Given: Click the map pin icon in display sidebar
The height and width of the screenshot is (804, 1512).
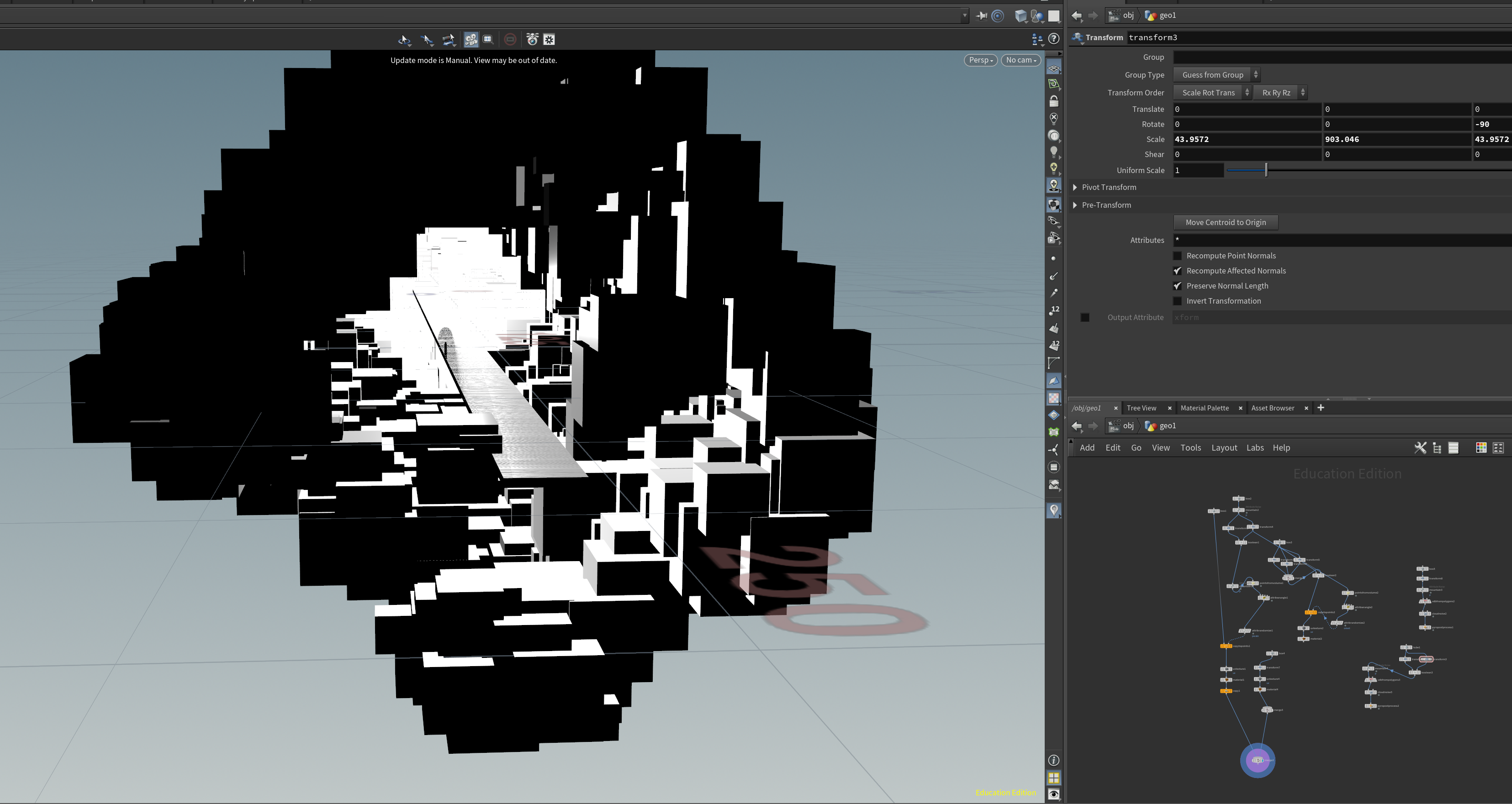Looking at the screenshot, I should 1053,510.
